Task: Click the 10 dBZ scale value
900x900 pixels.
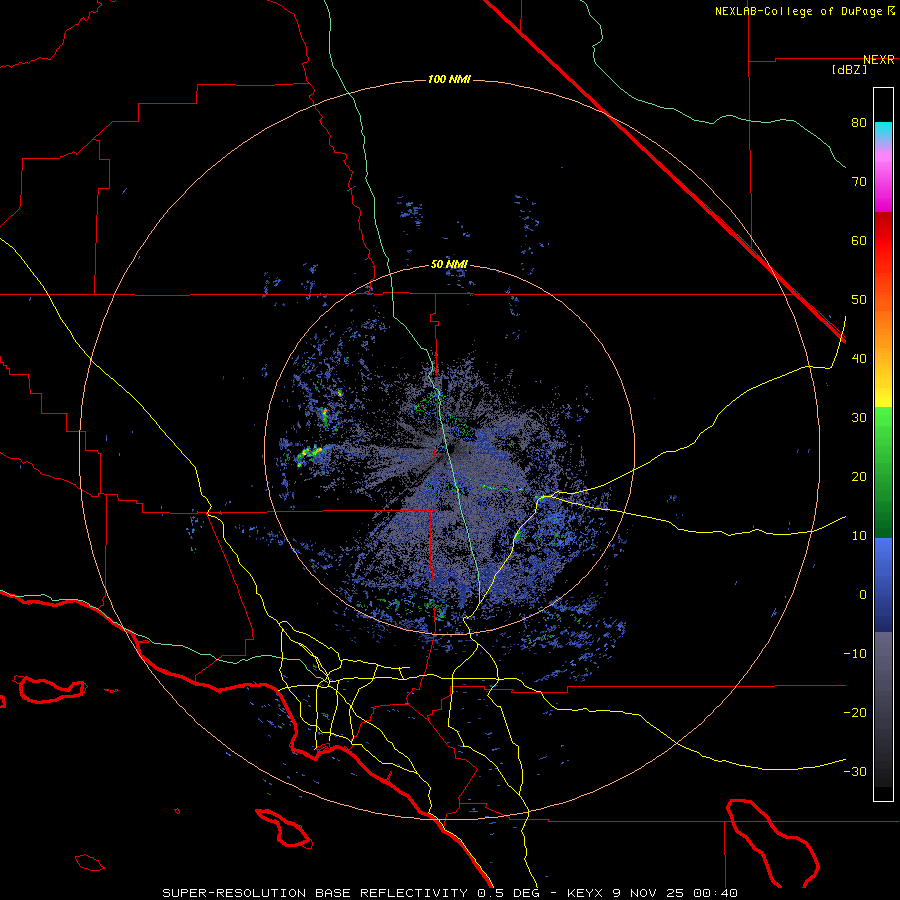Action: pyautogui.click(x=859, y=536)
